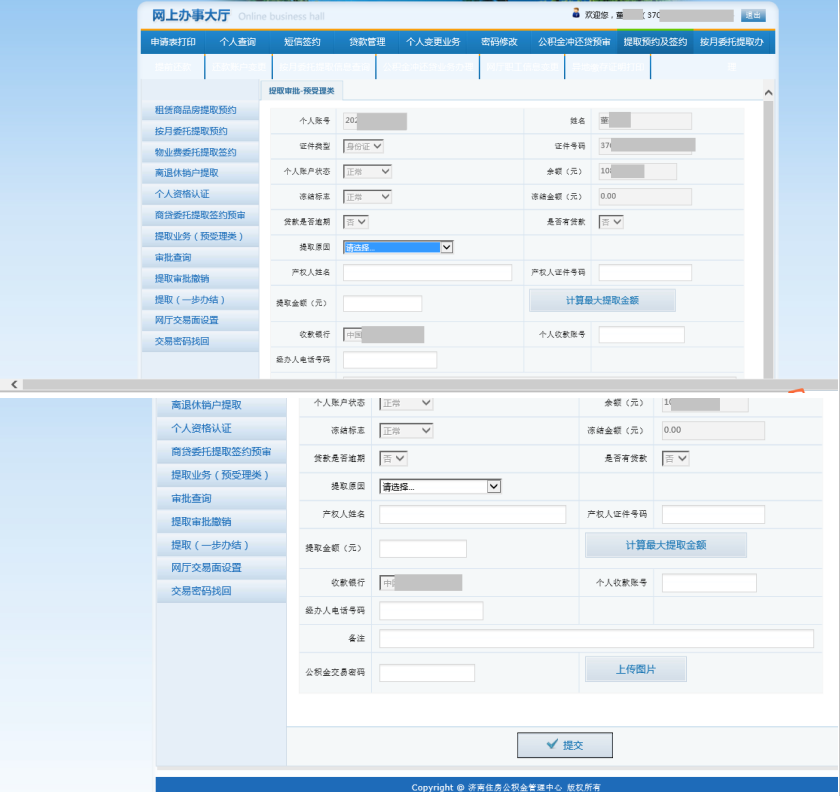Click the 个人收款账号 input in the upper form
This screenshot has width=840, height=796.
click(x=642, y=334)
